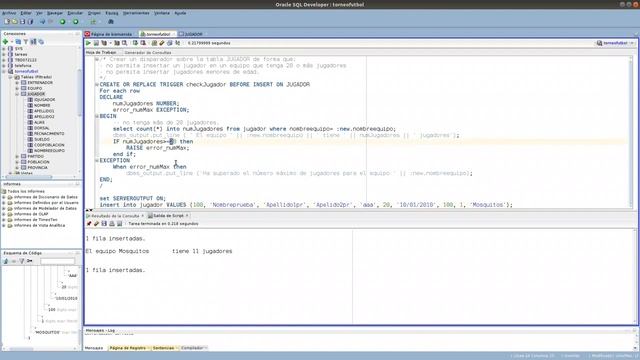Clear script output with the eraser icon
640x360 pixels.
pyautogui.click(x=96, y=224)
